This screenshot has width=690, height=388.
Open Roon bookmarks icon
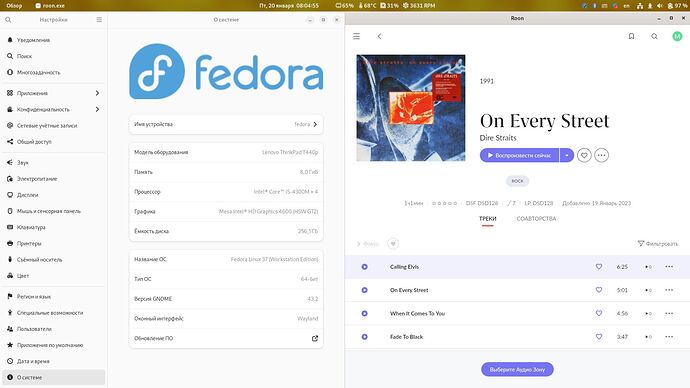click(x=631, y=37)
